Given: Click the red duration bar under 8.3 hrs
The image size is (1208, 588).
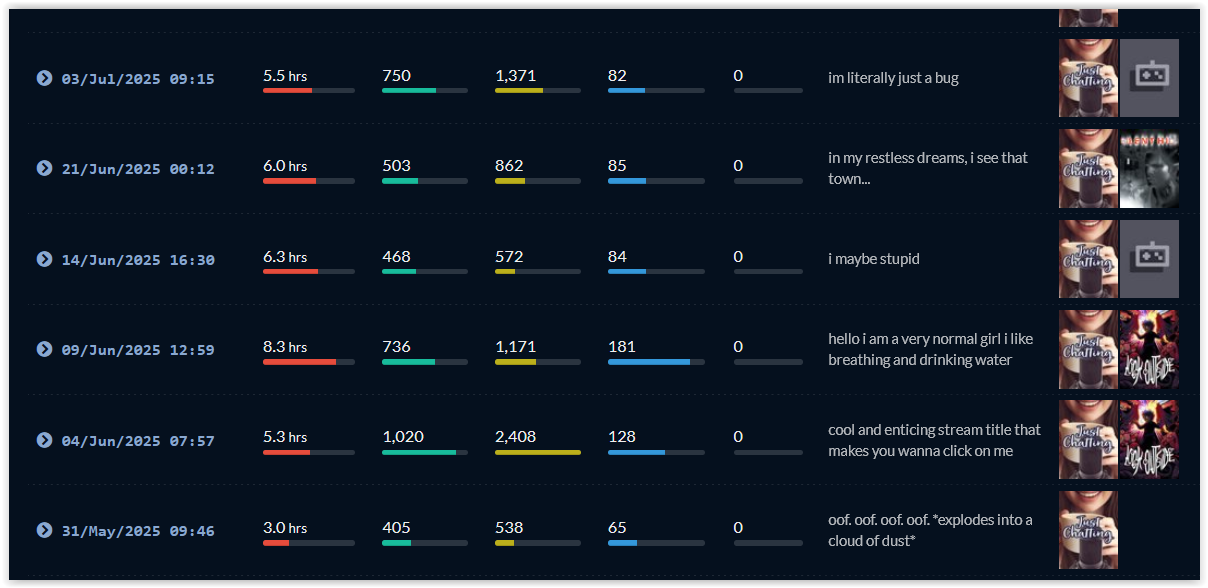Looking at the screenshot, I should [x=300, y=362].
